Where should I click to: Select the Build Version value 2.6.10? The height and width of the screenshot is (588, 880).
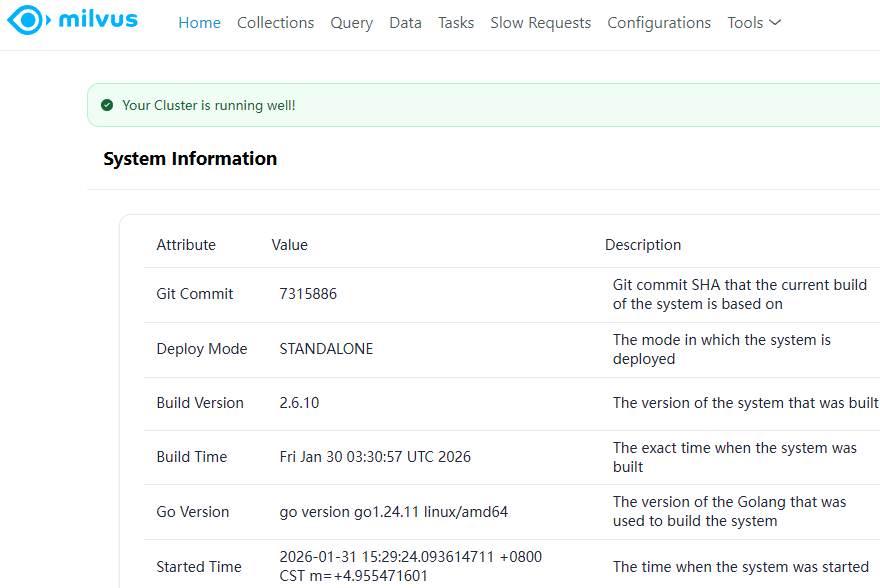[299, 403]
